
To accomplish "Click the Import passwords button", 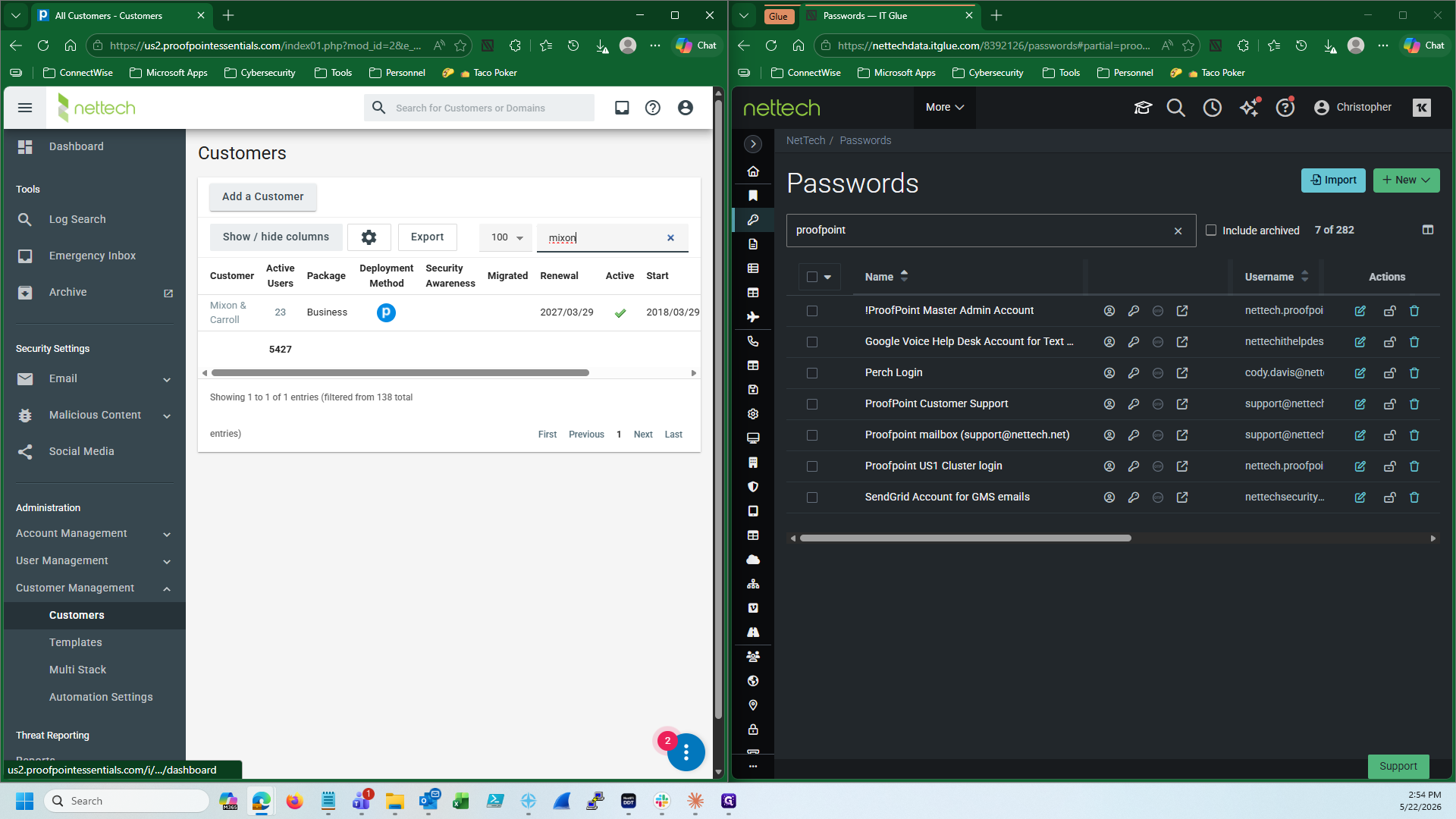I will [1333, 180].
